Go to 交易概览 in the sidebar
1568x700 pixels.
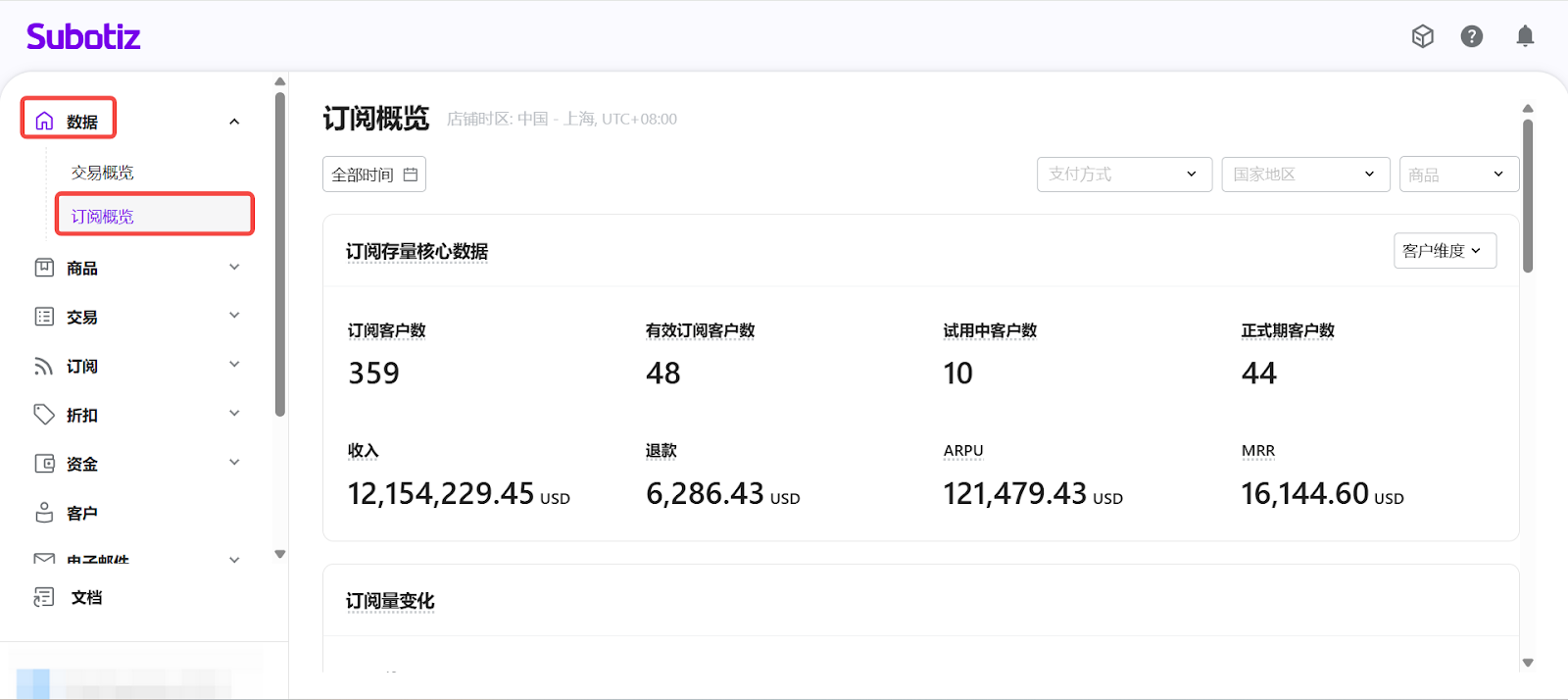point(103,173)
